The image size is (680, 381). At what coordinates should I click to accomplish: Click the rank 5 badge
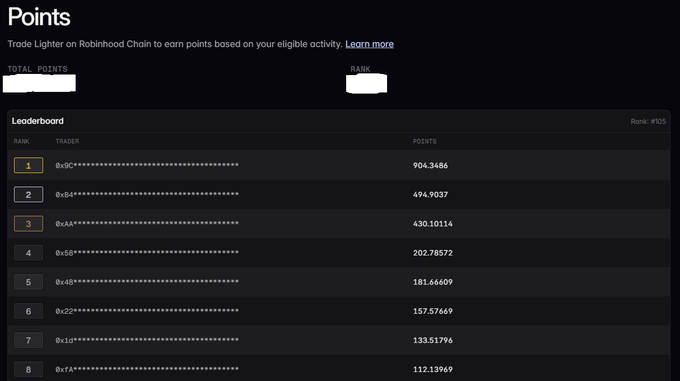pos(28,282)
